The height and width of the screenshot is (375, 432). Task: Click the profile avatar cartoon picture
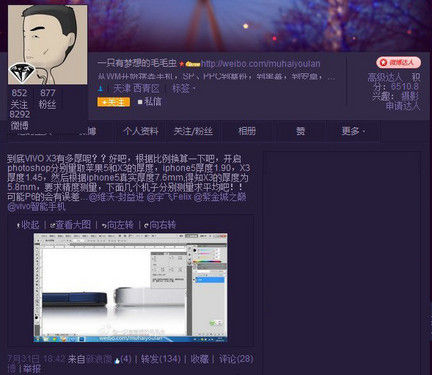[48, 45]
